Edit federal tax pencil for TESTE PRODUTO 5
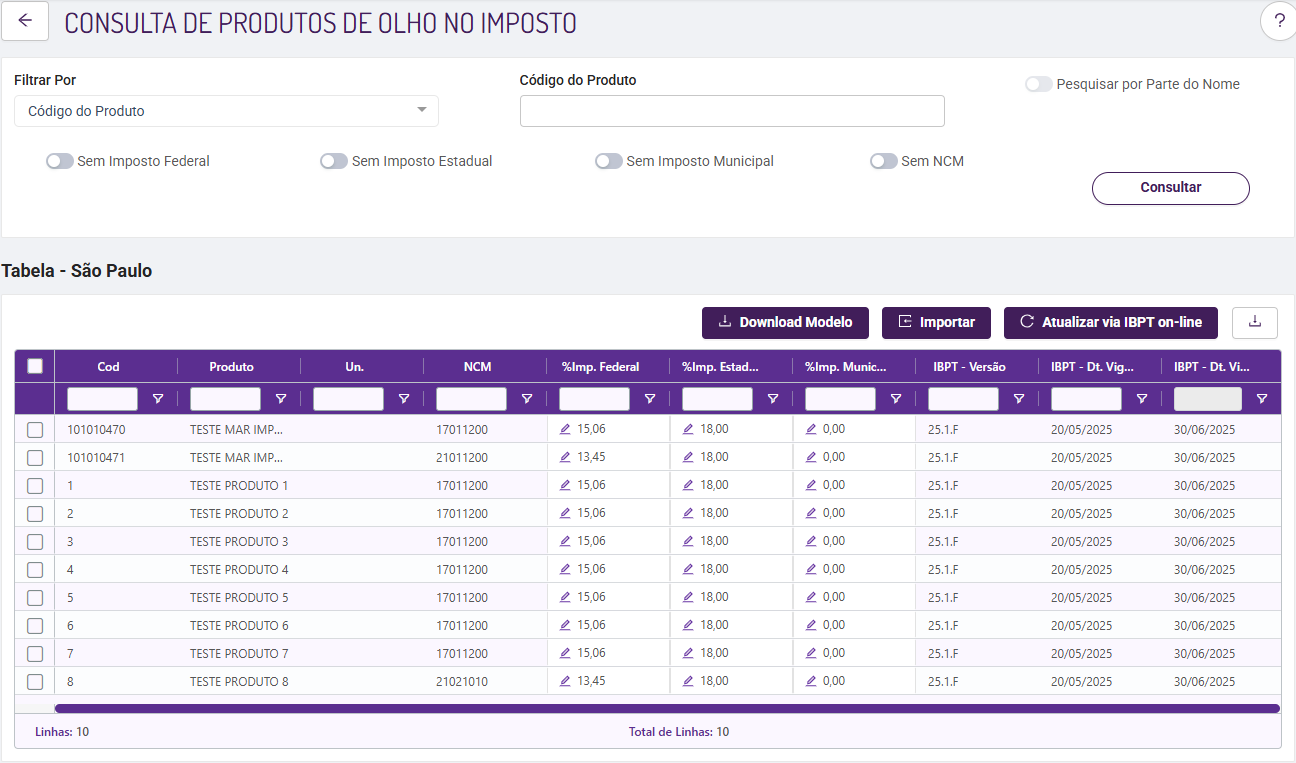This screenshot has width=1296, height=763. (565, 597)
